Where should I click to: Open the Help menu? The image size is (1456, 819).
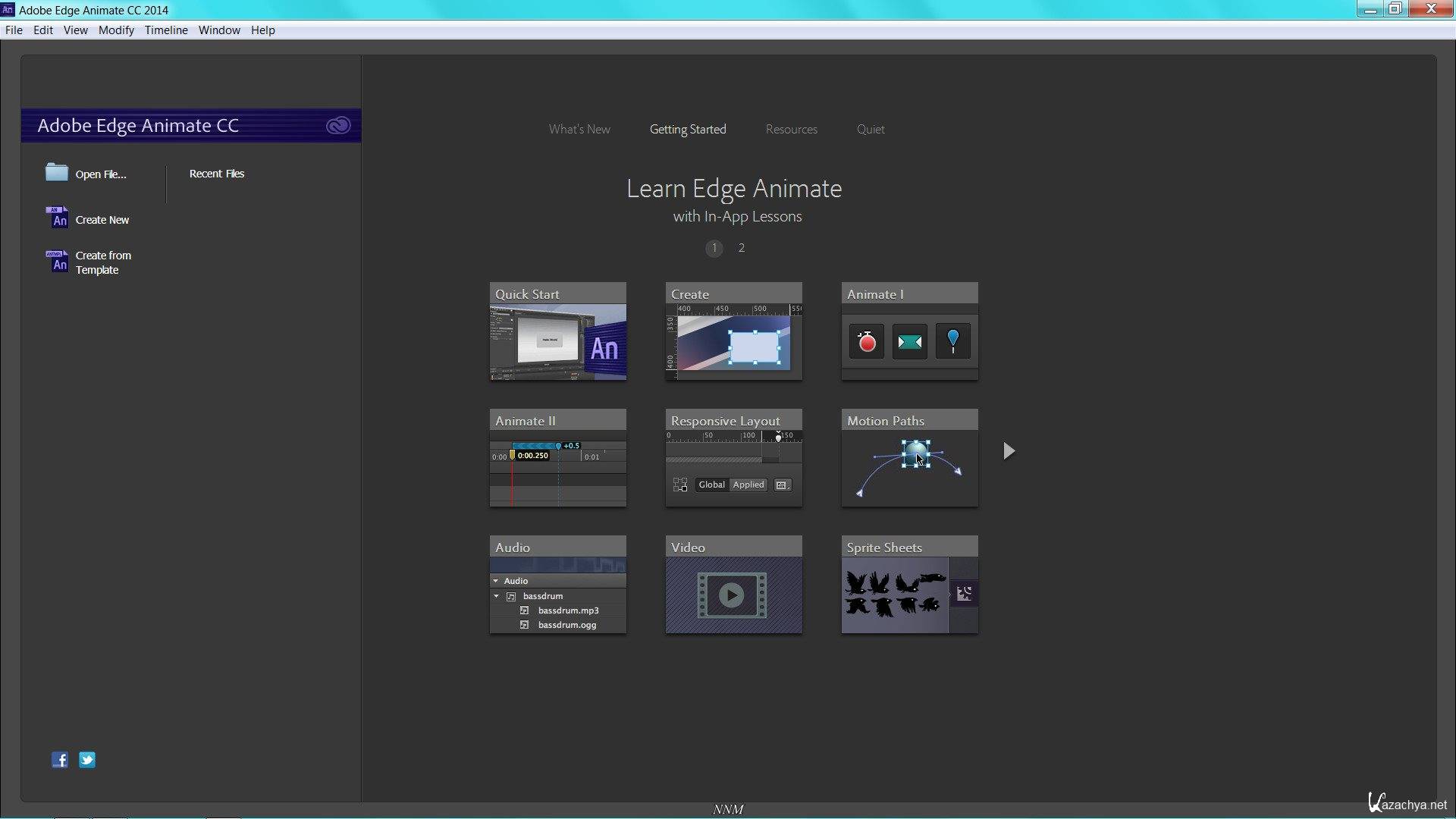(x=263, y=30)
